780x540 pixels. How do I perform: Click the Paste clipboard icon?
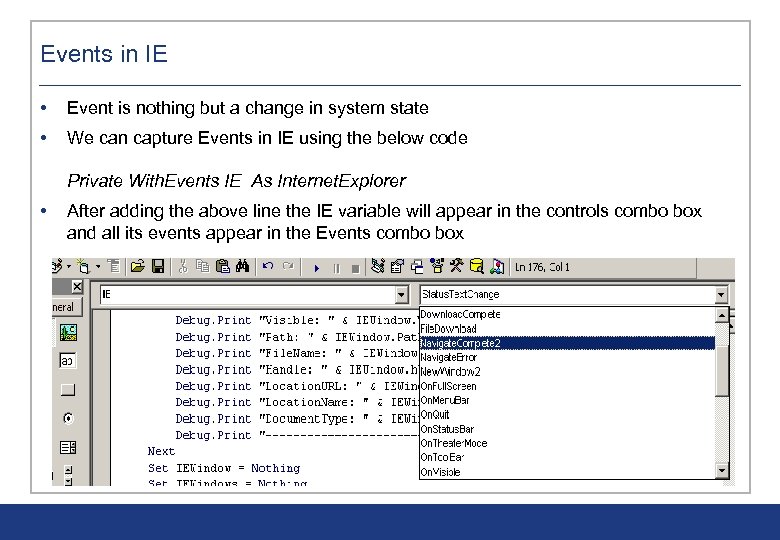point(223,267)
